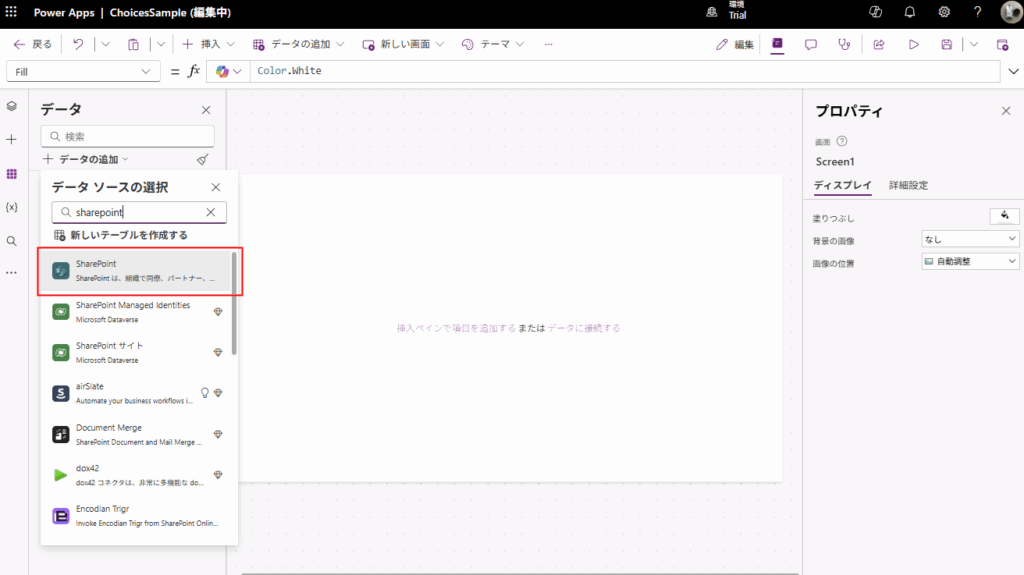This screenshot has width=1024, height=575.
Task: Open the search sidebar icon
Action: click(12, 241)
